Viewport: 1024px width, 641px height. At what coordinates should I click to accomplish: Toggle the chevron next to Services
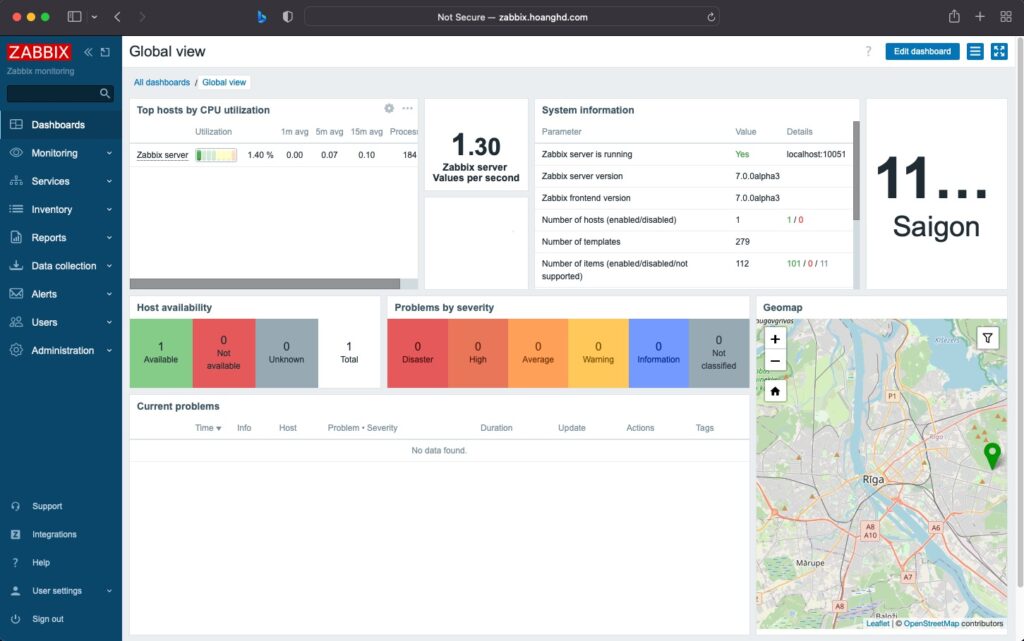pyautogui.click(x=109, y=181)
